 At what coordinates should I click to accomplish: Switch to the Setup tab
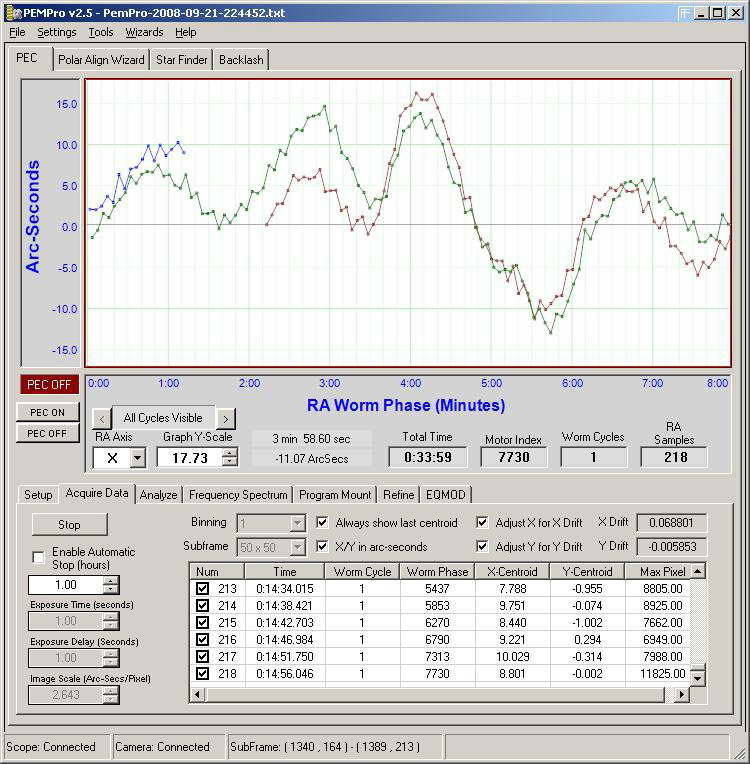pos(38,495)
